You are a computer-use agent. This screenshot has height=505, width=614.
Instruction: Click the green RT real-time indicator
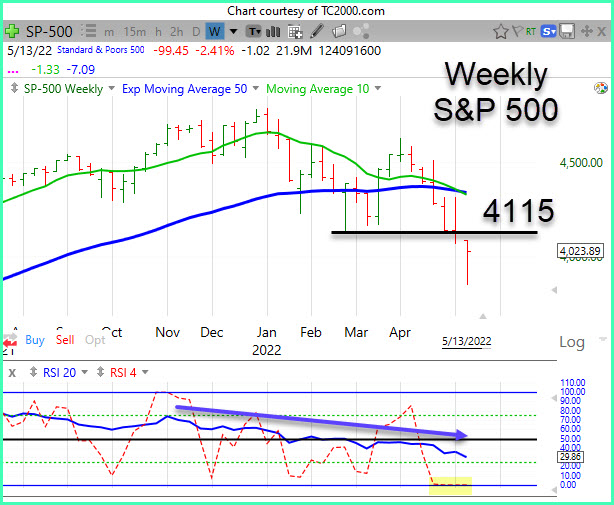(x=531, y=31)
